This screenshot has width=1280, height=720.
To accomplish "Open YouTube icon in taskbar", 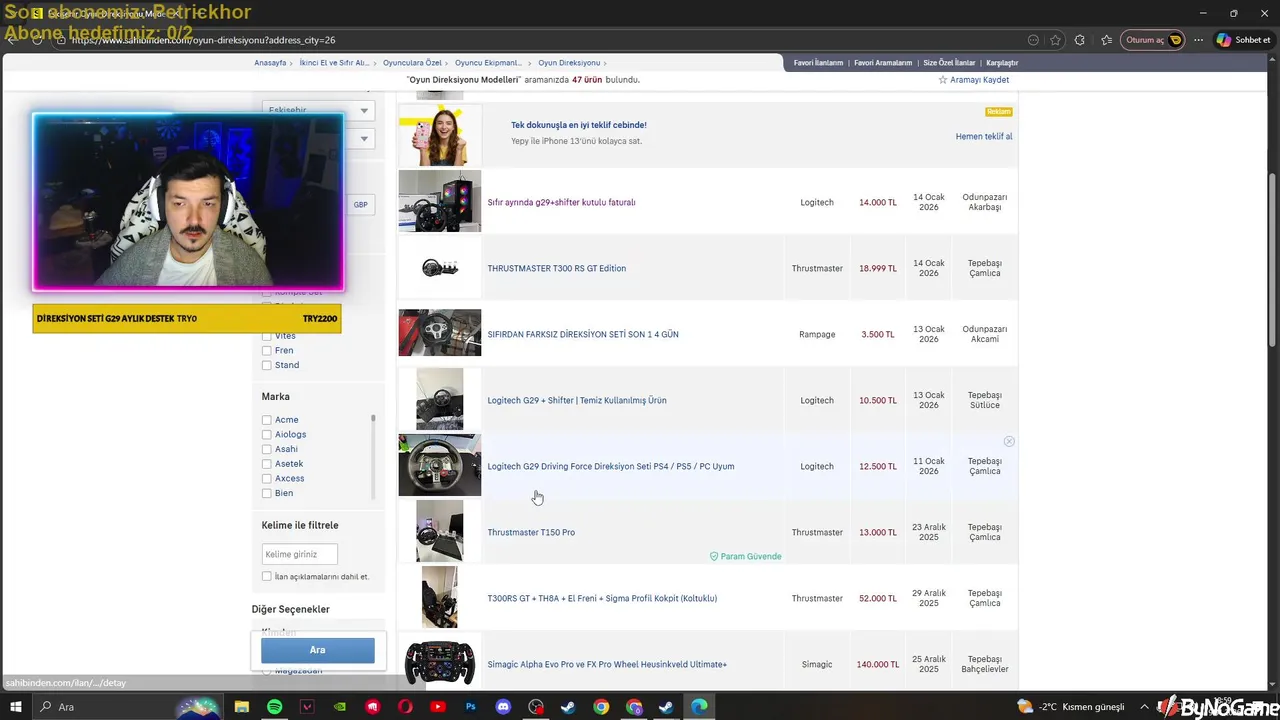I will pos(438,707).
